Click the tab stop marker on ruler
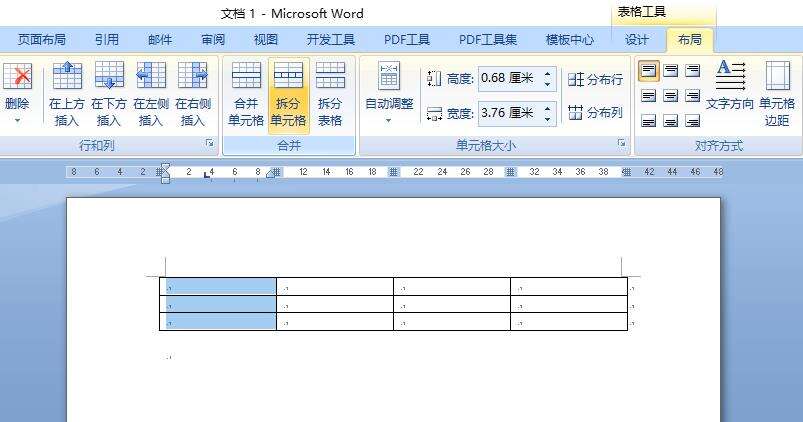This screenshot has width=803, height=422. pos(207,176)
